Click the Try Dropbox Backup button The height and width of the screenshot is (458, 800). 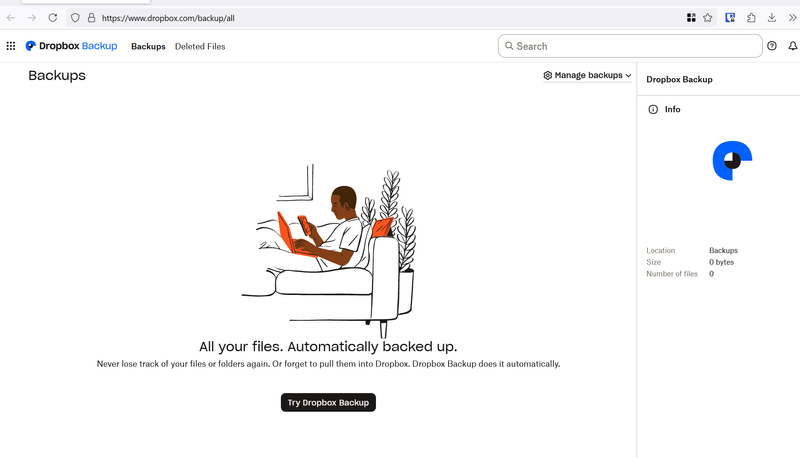328,402
